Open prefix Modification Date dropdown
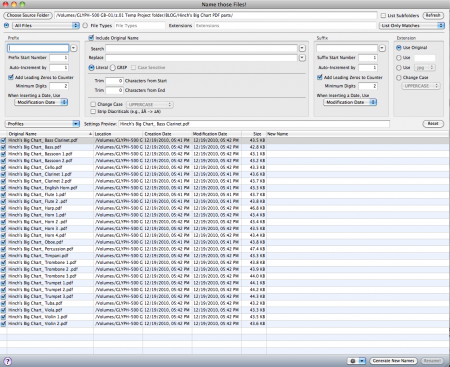The width and height of the screenshot is (450, 367). pos(41,102)
